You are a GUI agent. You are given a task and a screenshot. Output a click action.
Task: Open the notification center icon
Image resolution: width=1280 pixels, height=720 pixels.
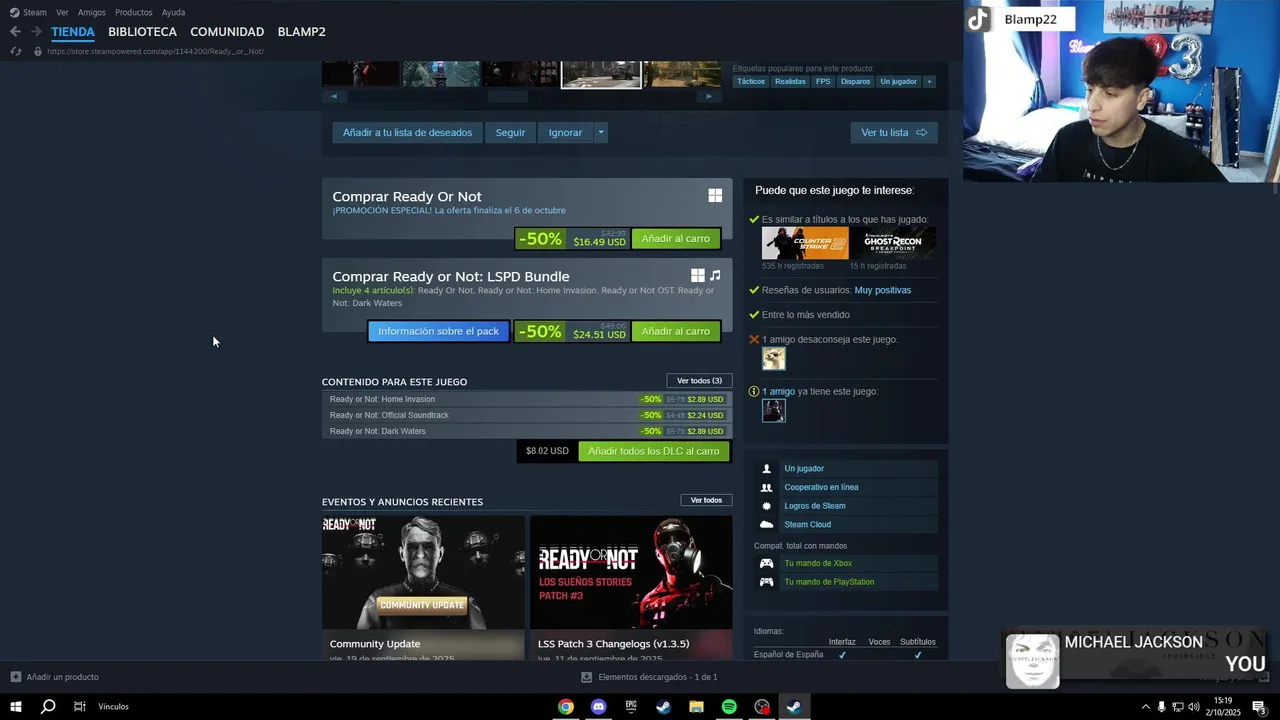[1258, 707]
